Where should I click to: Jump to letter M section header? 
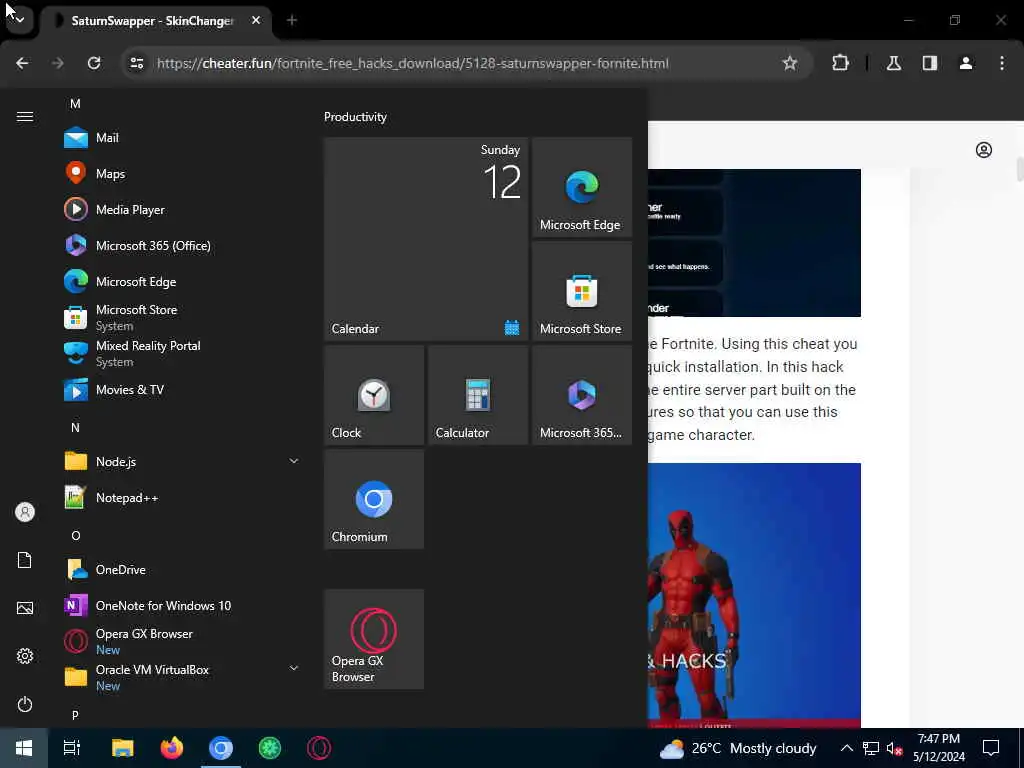coord(75,104)
